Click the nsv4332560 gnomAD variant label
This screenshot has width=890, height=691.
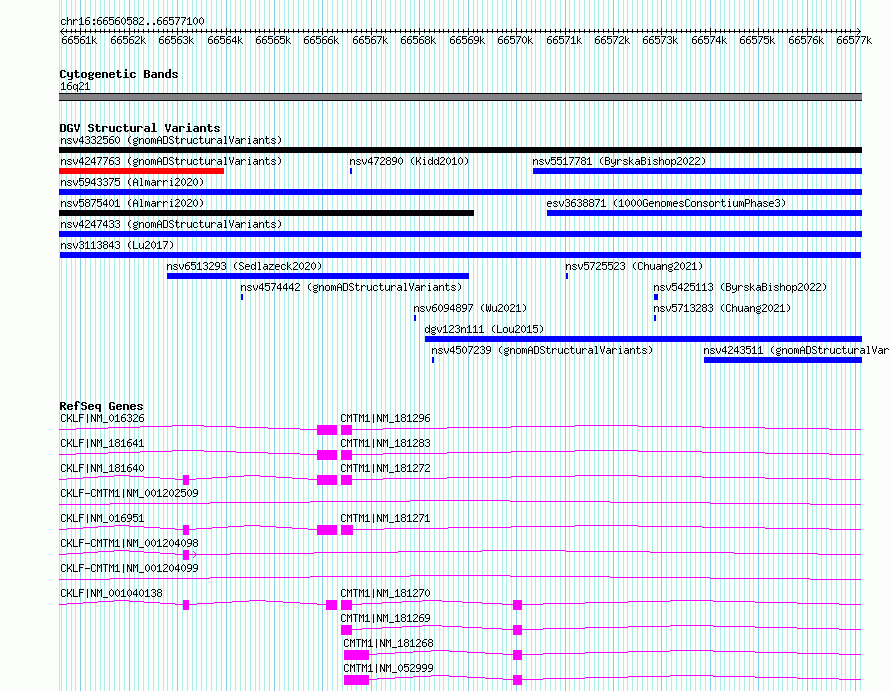coord(171,140)
